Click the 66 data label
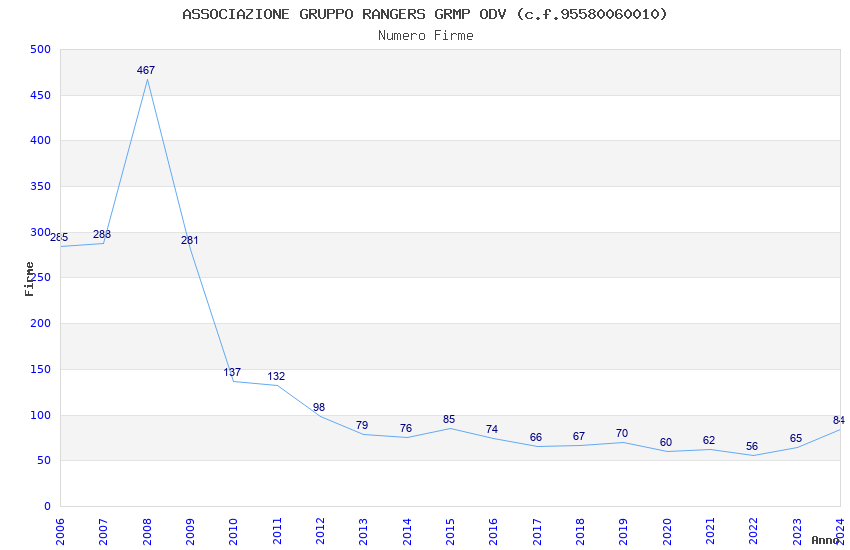The image size is (850, 550). (536, 437)
